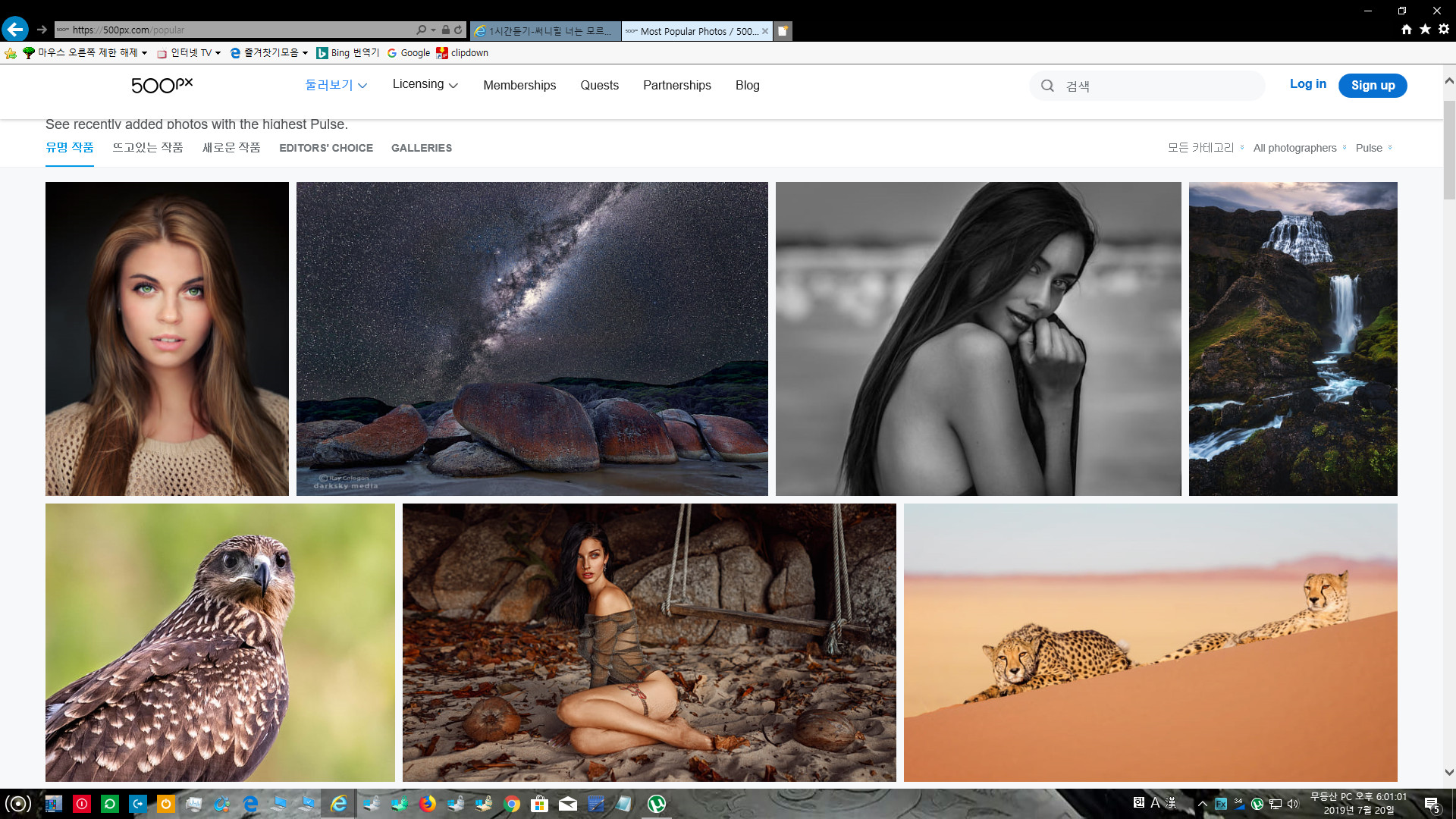Screen dimensions: 1456x819
Task: Switch to the 1시간듣기 browser tab
Action: coord(545,31)
